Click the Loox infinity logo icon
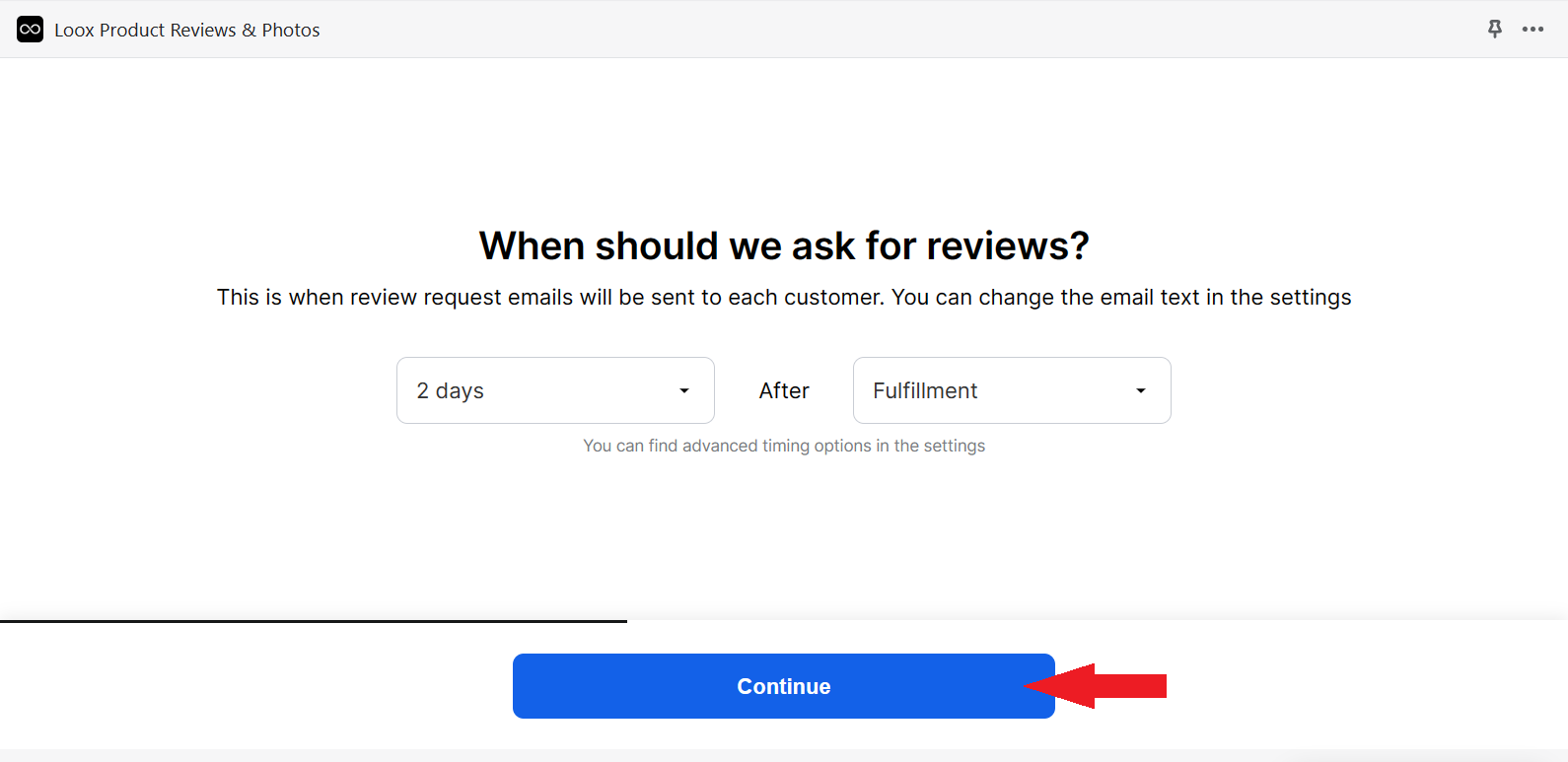The width and height of the screenshot is (1568, 762). (30, 30)
